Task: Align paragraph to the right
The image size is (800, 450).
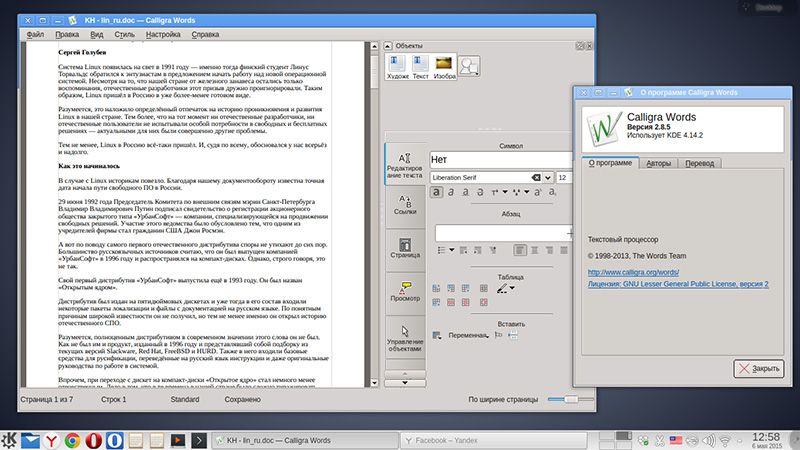Action: (x=549, y=250)
